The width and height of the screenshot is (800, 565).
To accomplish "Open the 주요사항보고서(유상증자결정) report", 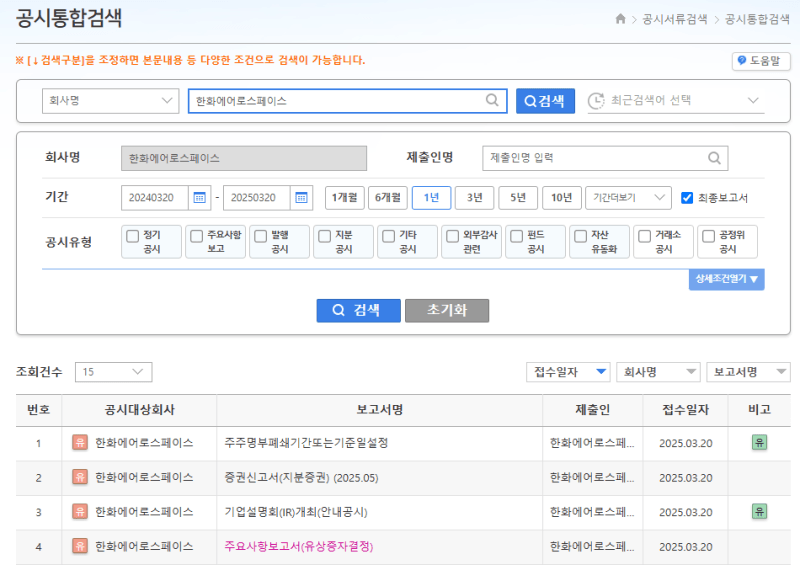I will (298, 547).
